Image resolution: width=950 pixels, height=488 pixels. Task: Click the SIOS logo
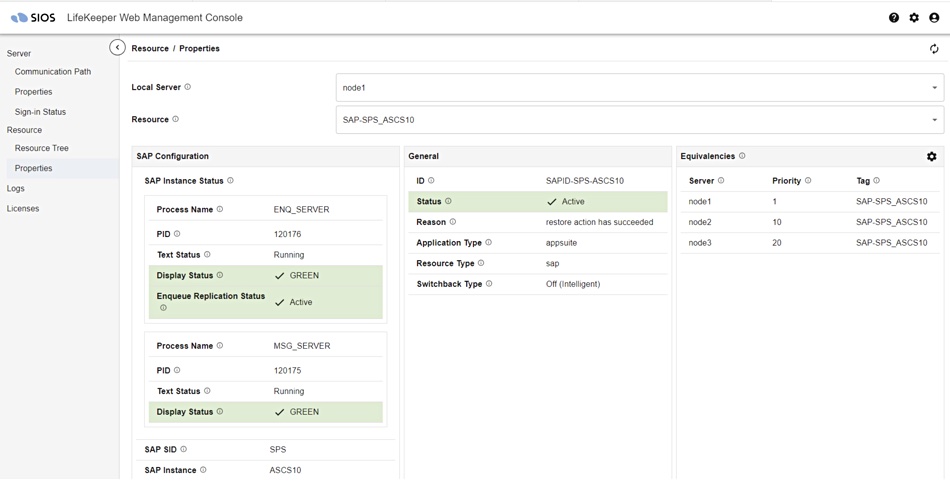[x=33, y=18]
